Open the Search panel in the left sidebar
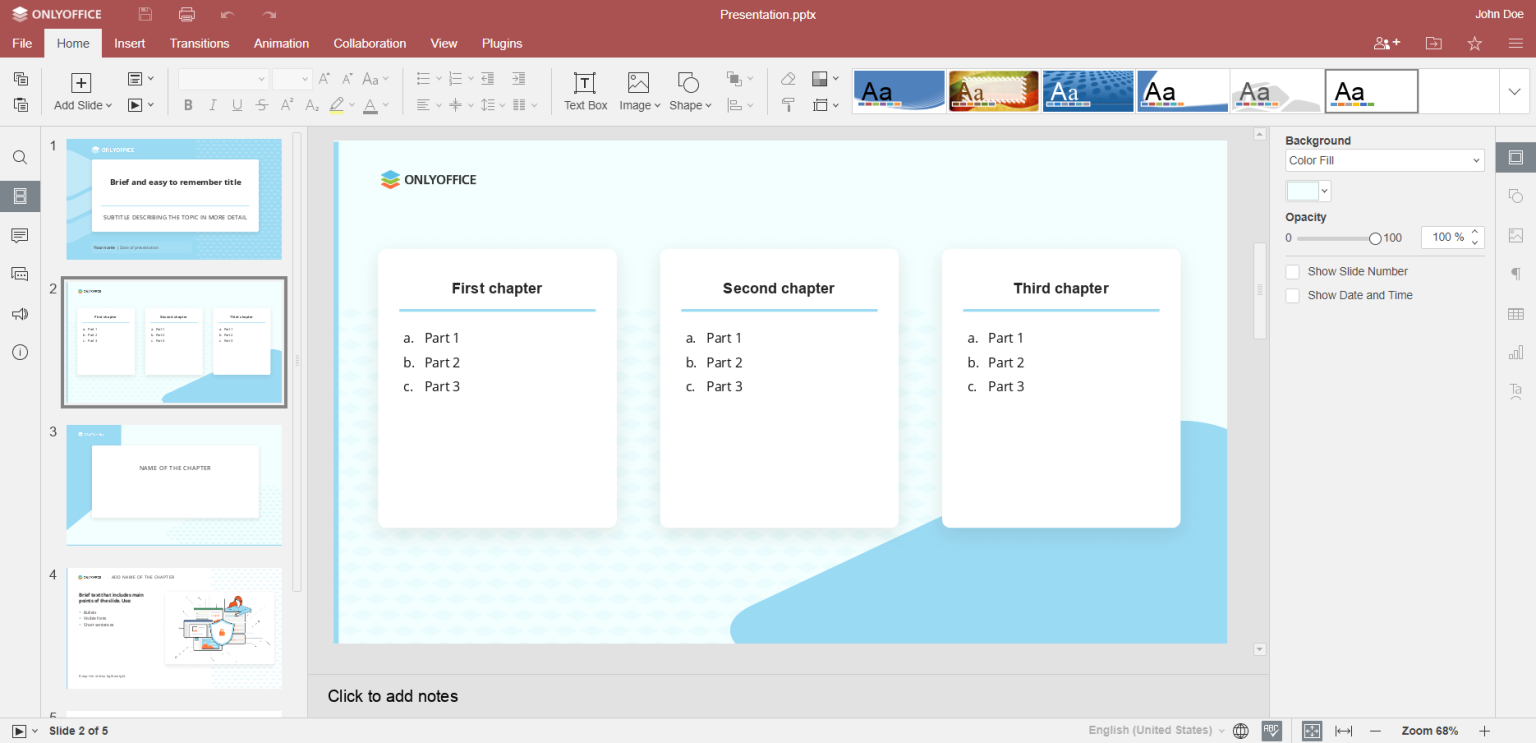The width and height of the screenshot is (1536, 743). pyautogui.click(x=19, y=157)
